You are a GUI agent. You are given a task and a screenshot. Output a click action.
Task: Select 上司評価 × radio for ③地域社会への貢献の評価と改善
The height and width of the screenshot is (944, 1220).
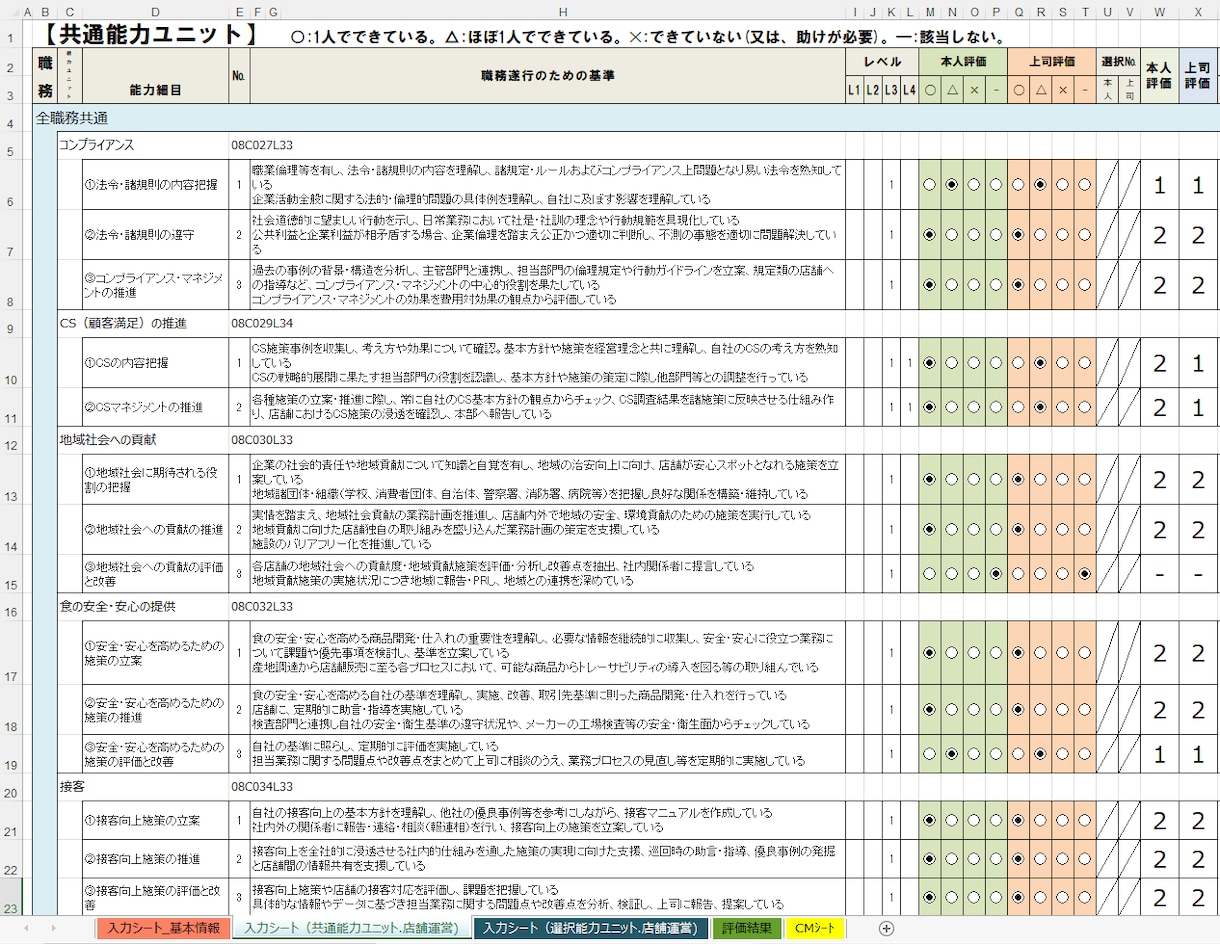pyautogui.click(x=1062, y=574)
